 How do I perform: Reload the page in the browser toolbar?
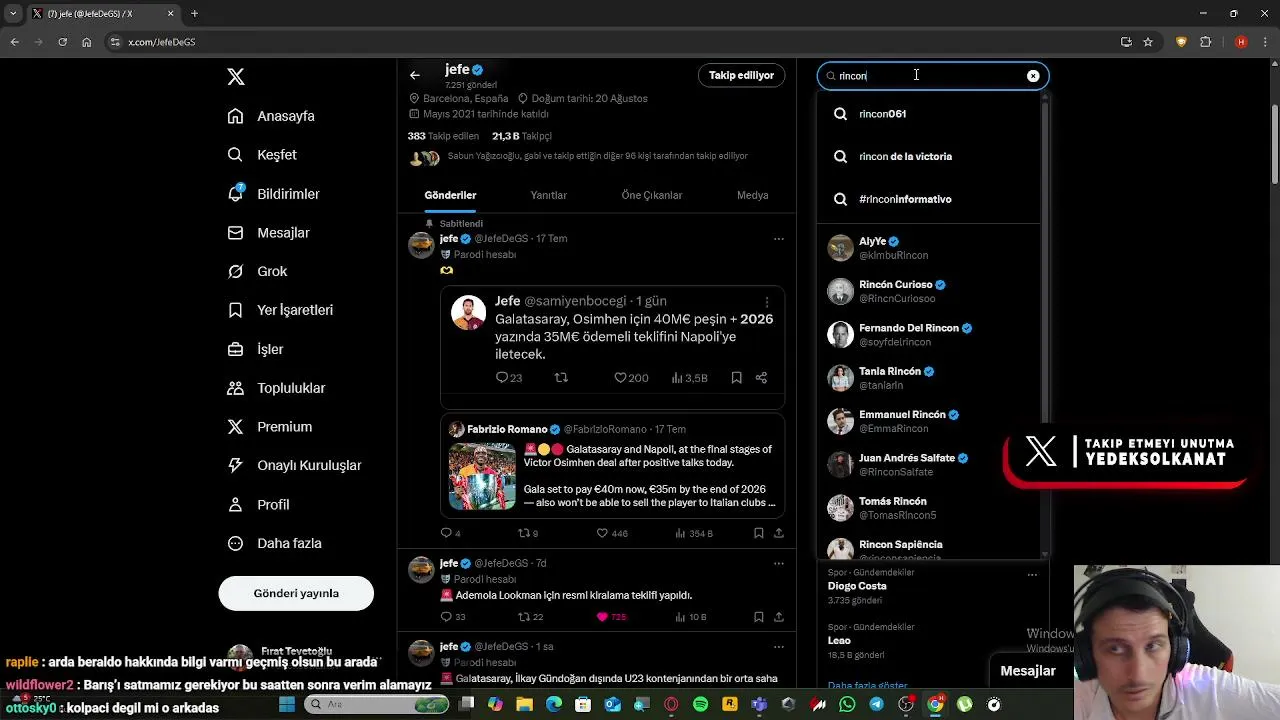click(62, 42)
